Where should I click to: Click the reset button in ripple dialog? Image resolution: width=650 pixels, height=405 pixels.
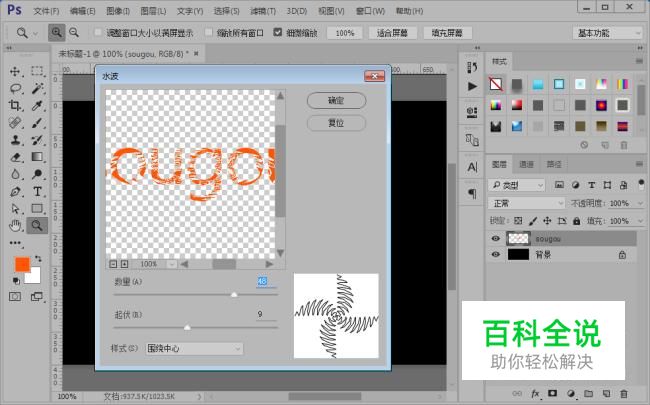[336, 123]
